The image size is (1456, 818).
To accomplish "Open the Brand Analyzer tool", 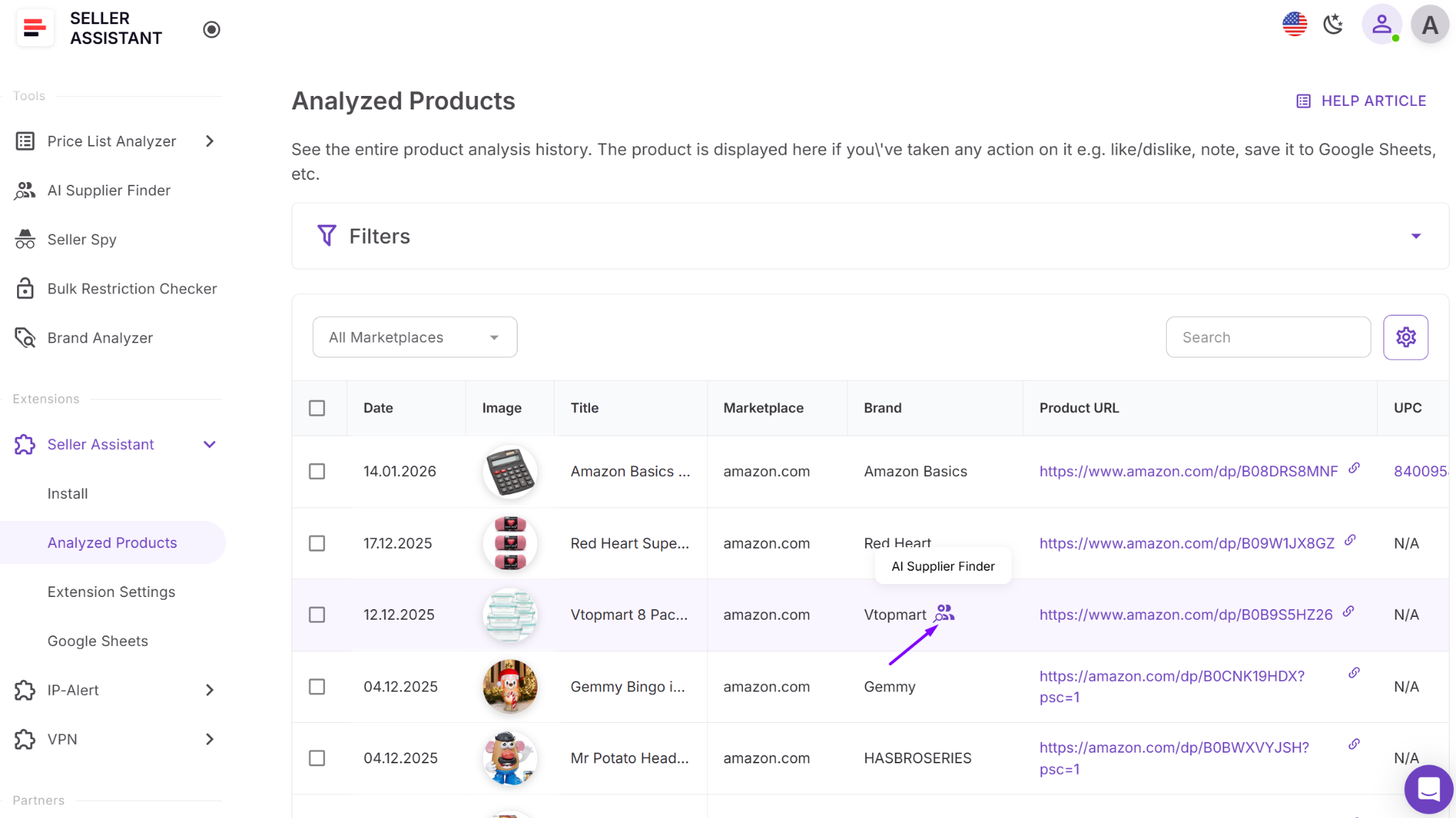I will coord(100,338).
